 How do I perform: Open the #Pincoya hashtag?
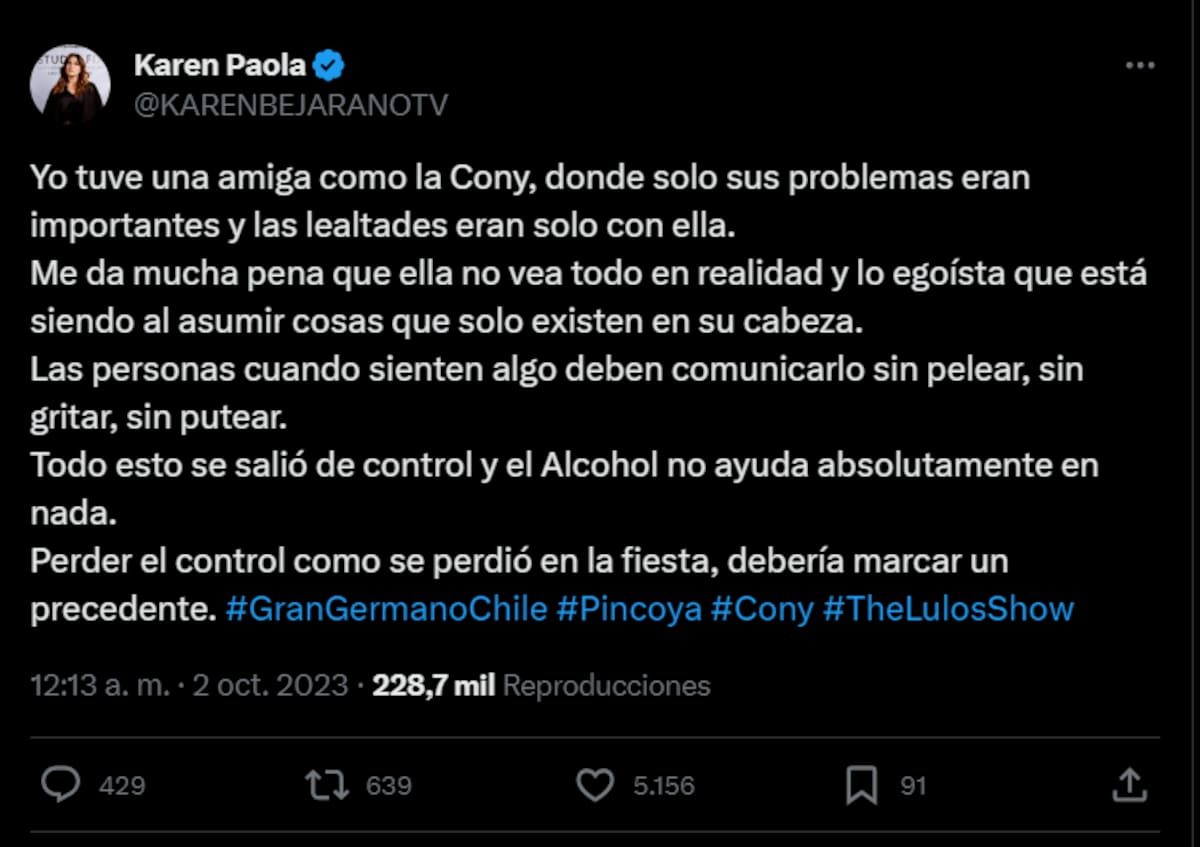tap(629, 609)
